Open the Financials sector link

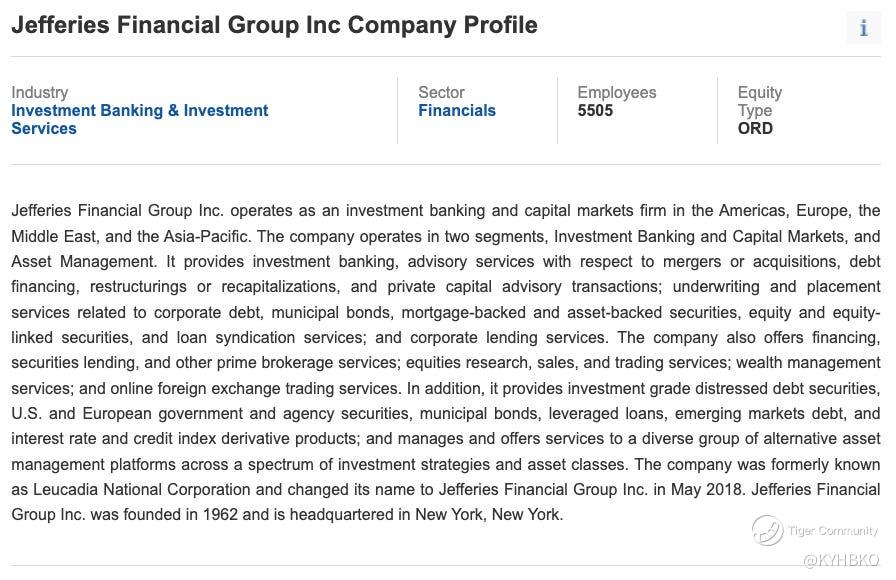(x=456, y=111)
